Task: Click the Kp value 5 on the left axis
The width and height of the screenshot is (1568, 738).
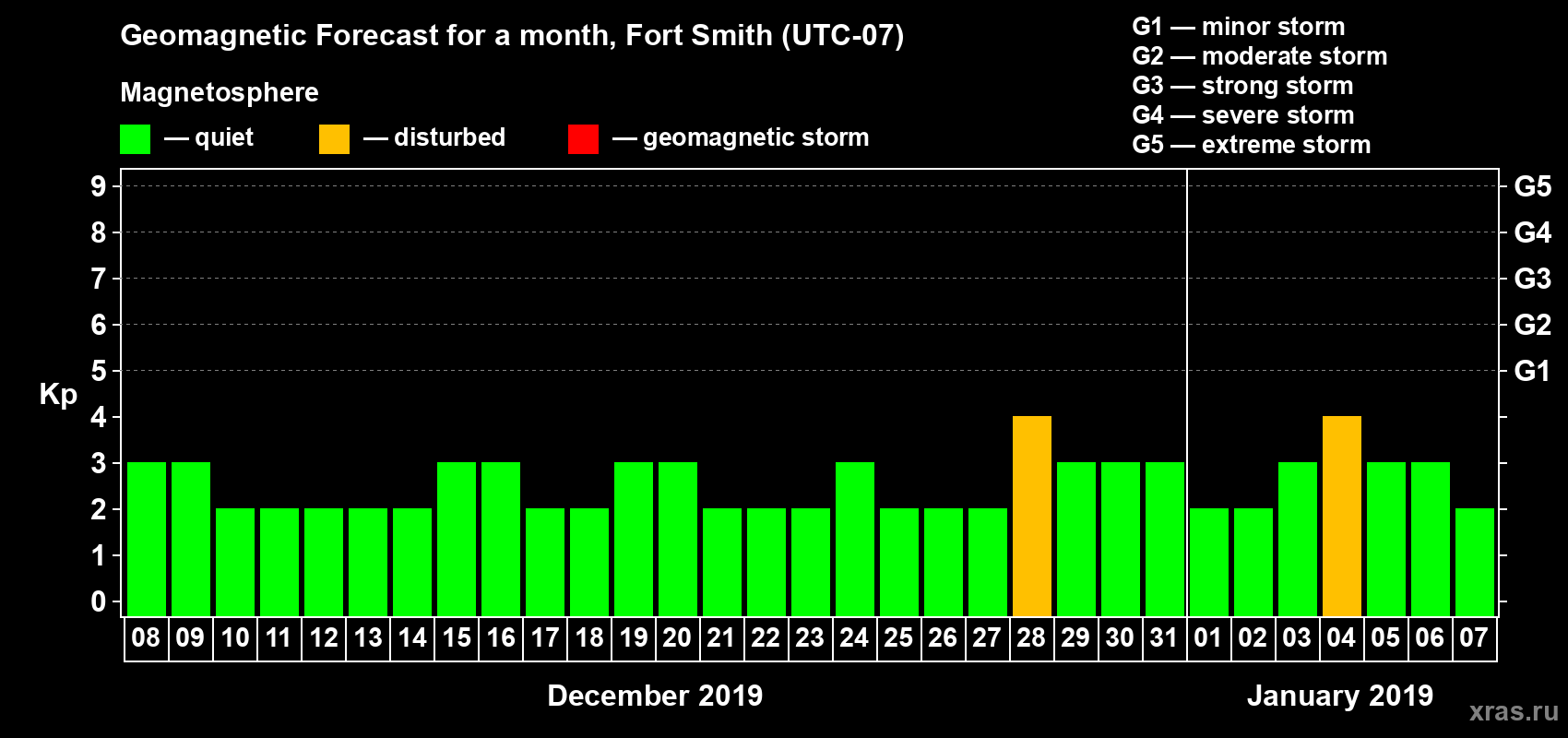Action: [x=99, y=371]
